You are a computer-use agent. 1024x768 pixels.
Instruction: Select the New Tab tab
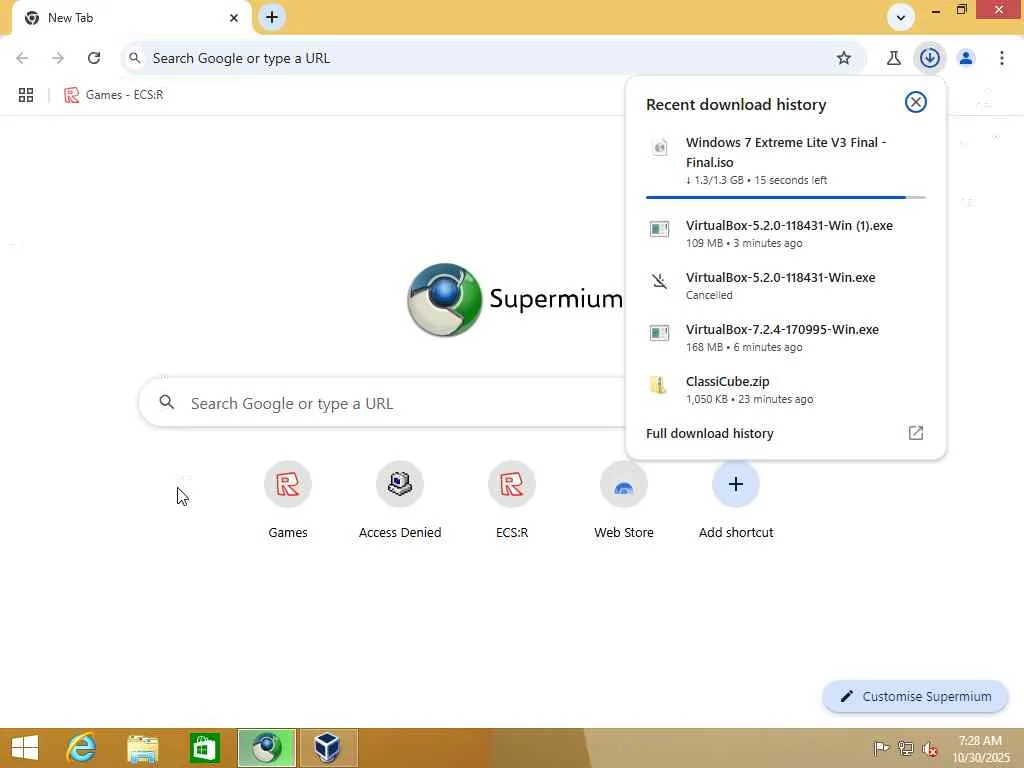coord(131,18)
